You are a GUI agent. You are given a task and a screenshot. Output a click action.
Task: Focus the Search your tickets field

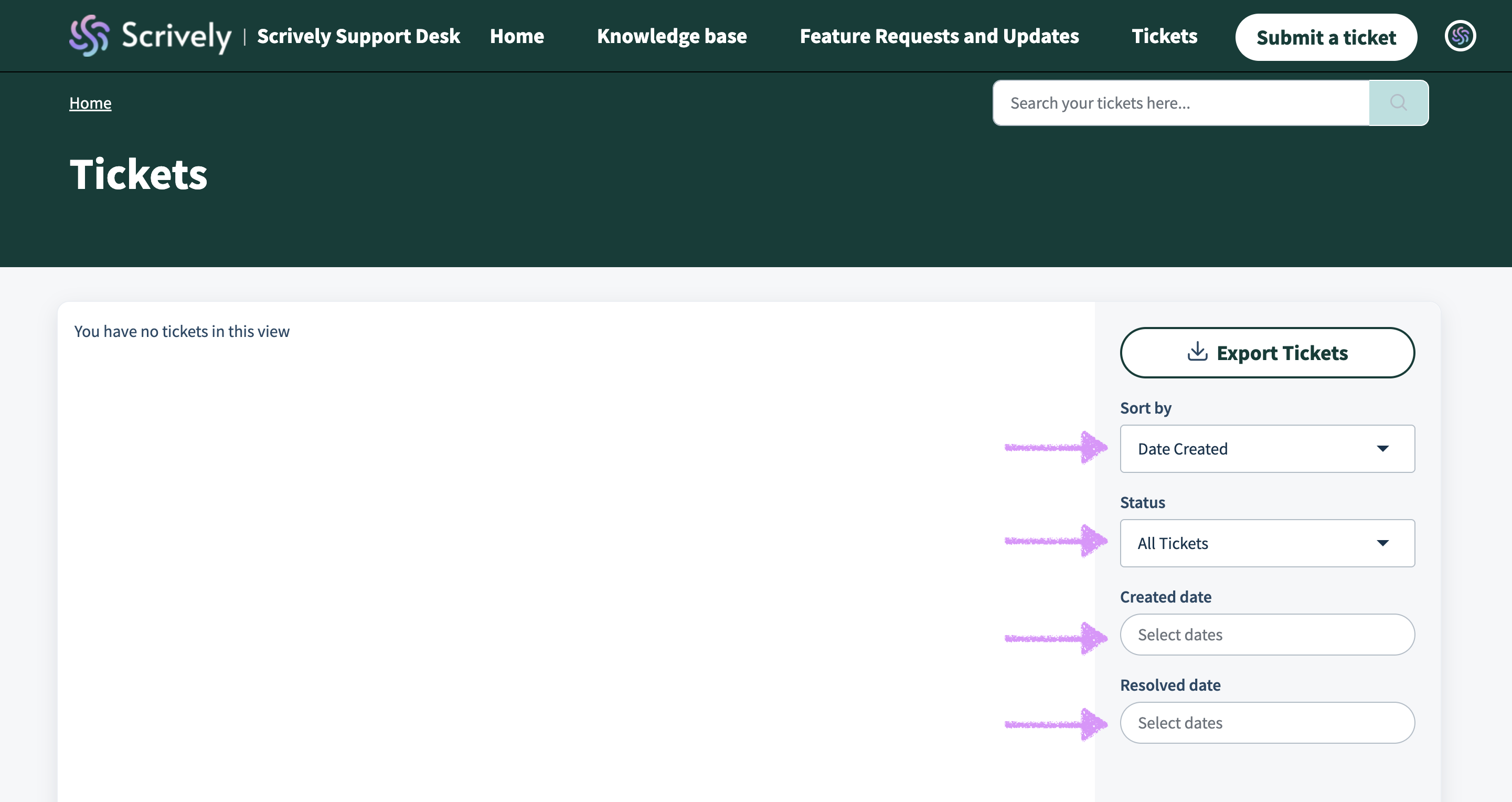point(1180,103)
